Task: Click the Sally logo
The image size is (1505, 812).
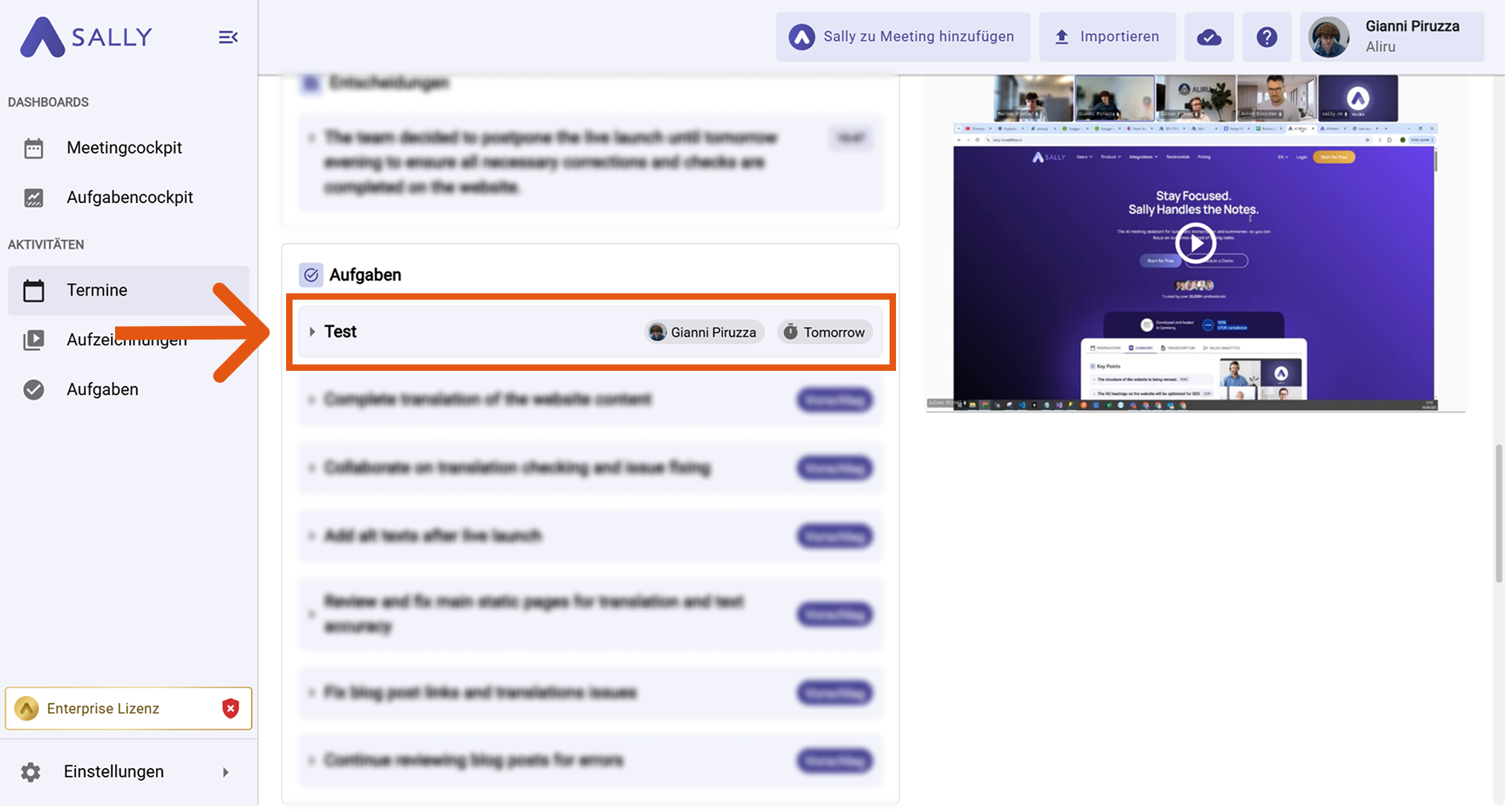Action: [x=86, y=37]
